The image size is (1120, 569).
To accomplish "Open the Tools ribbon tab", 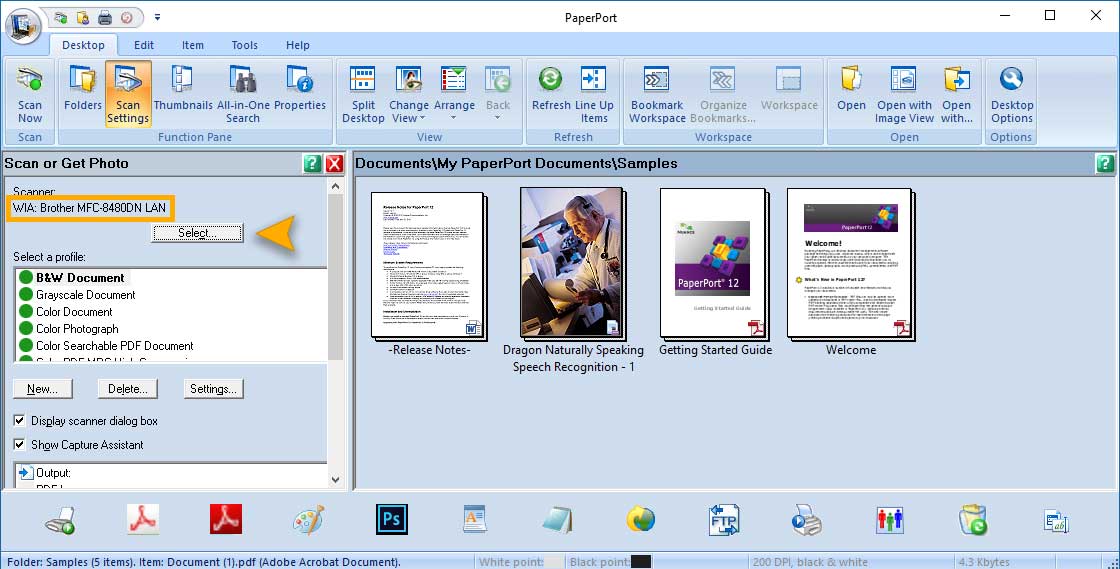I will [x=244, y=45].
